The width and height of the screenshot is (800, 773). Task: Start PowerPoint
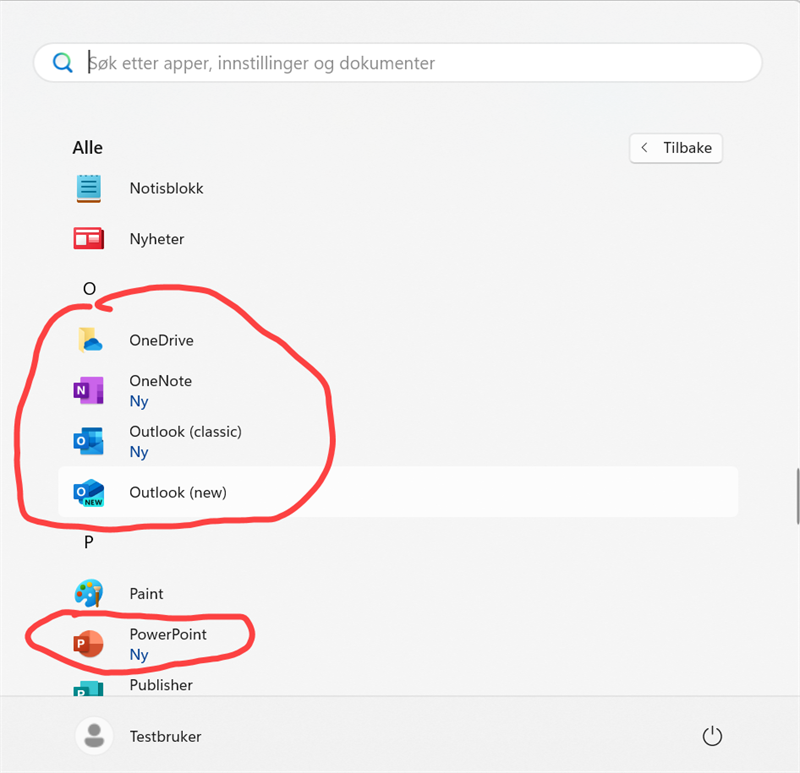(x=167, y=634)
